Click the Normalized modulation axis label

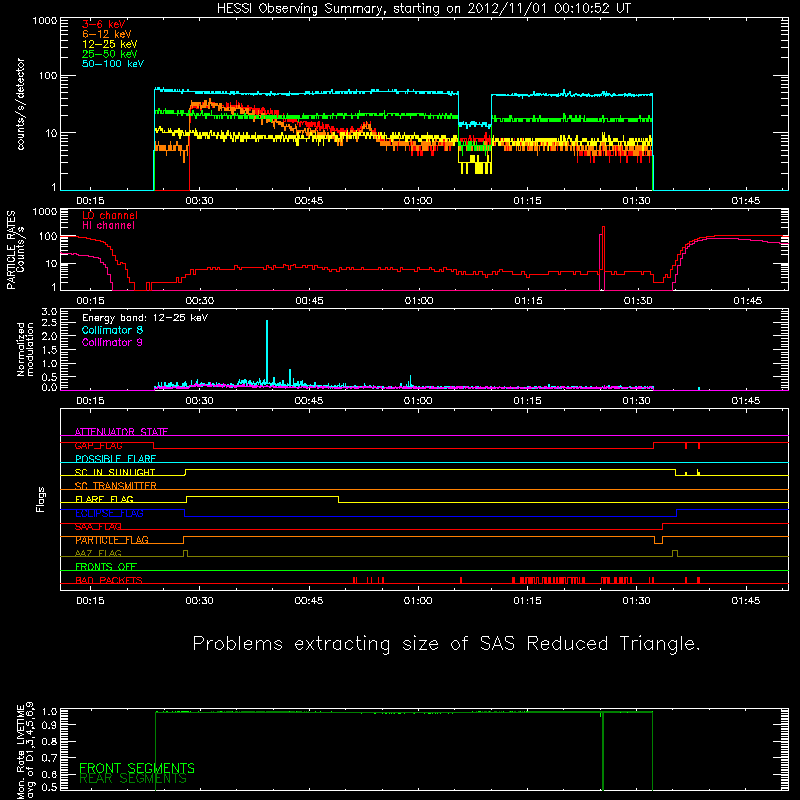click(x=25, y=349)
